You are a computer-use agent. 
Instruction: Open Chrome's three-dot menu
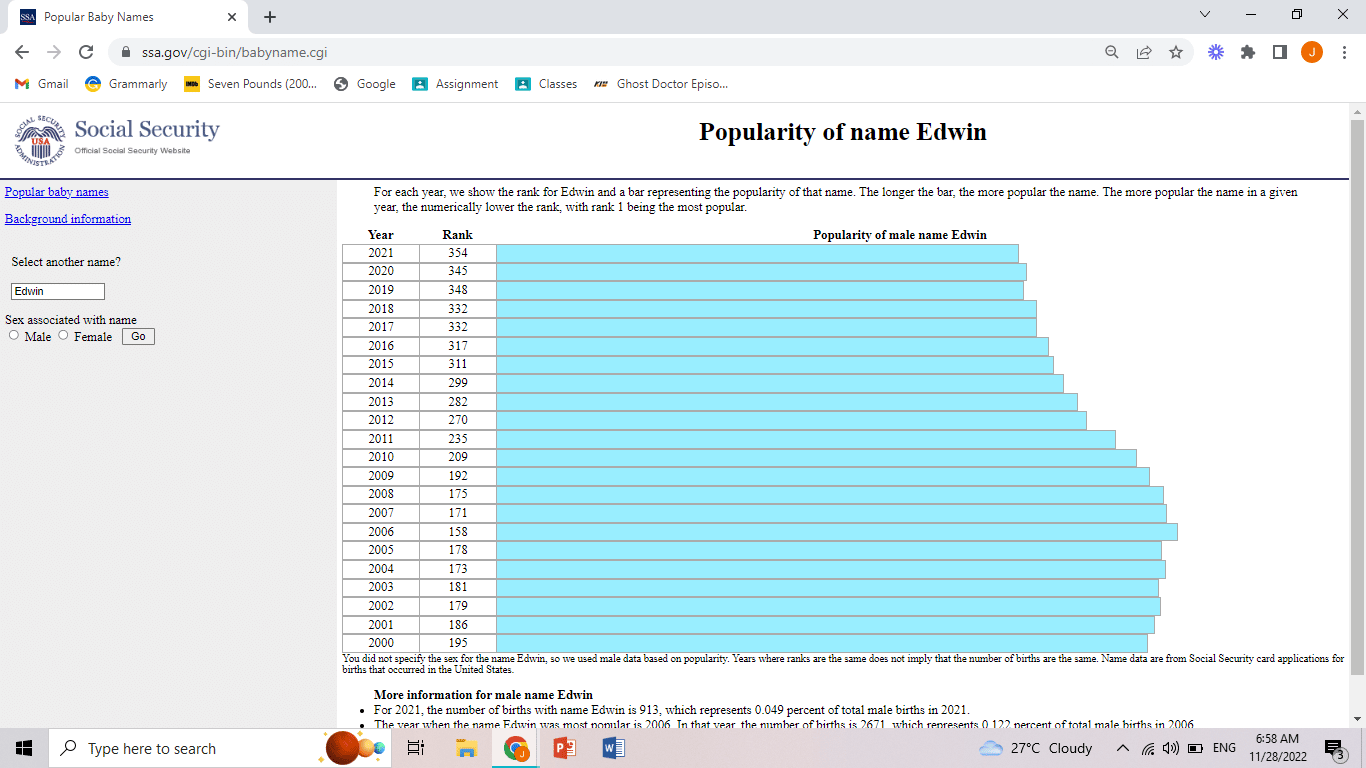pyautogui.click(x=1345, y=52)
